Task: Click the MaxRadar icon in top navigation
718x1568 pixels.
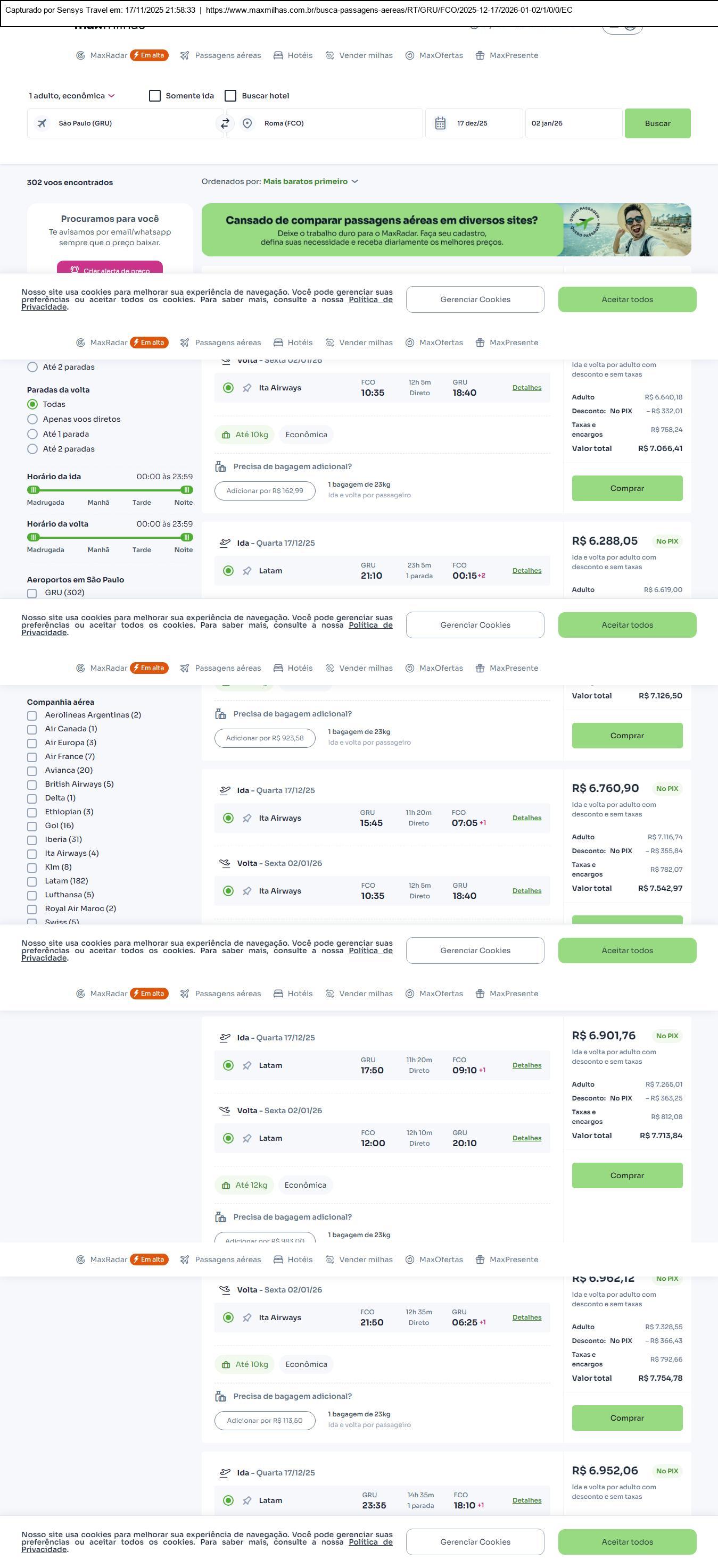Action: point(80,55)
